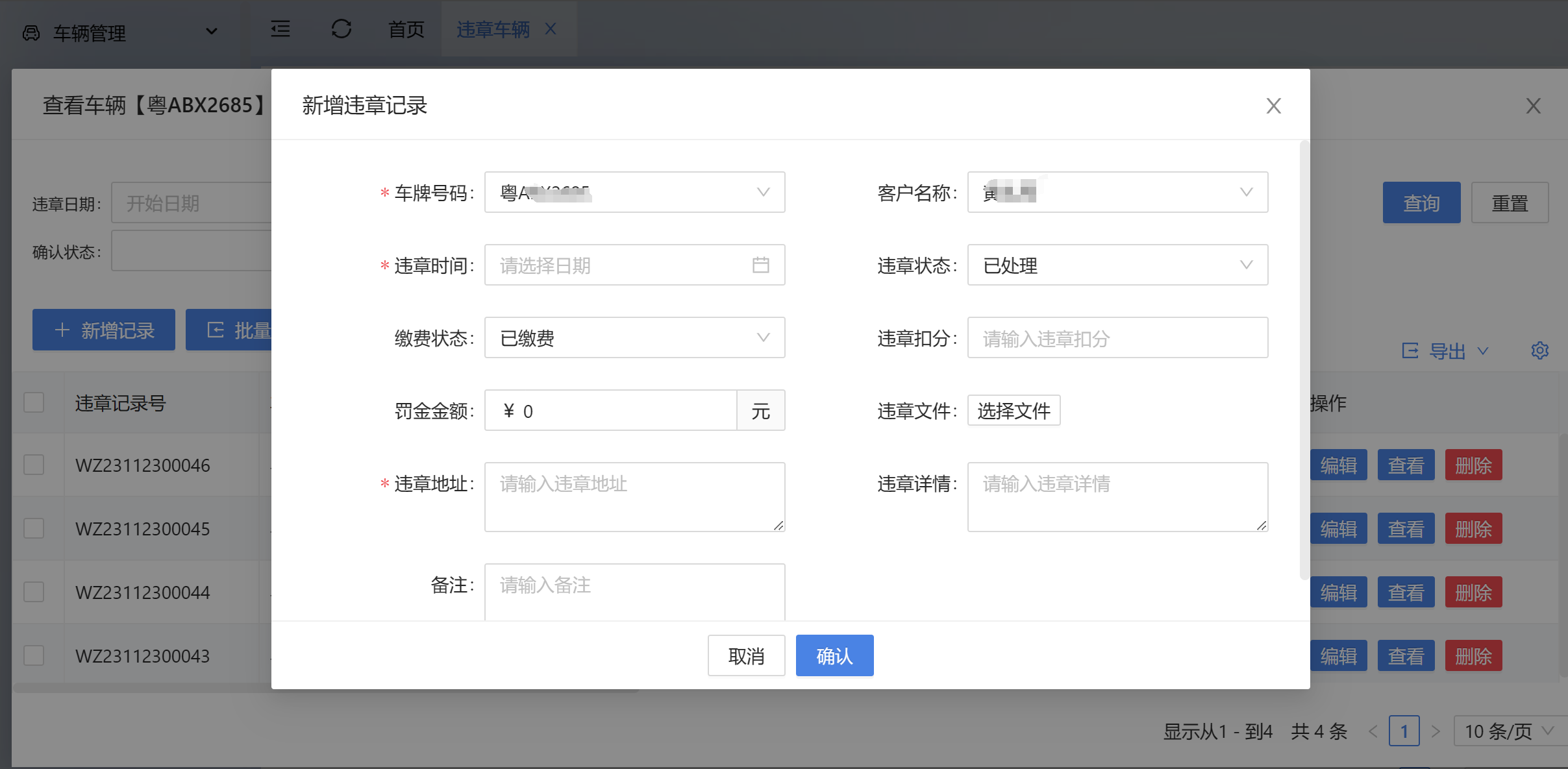Click the 确认 button
Image resolution: width=1568 pixels, height=769 pixels.
[x=834, y=655]
